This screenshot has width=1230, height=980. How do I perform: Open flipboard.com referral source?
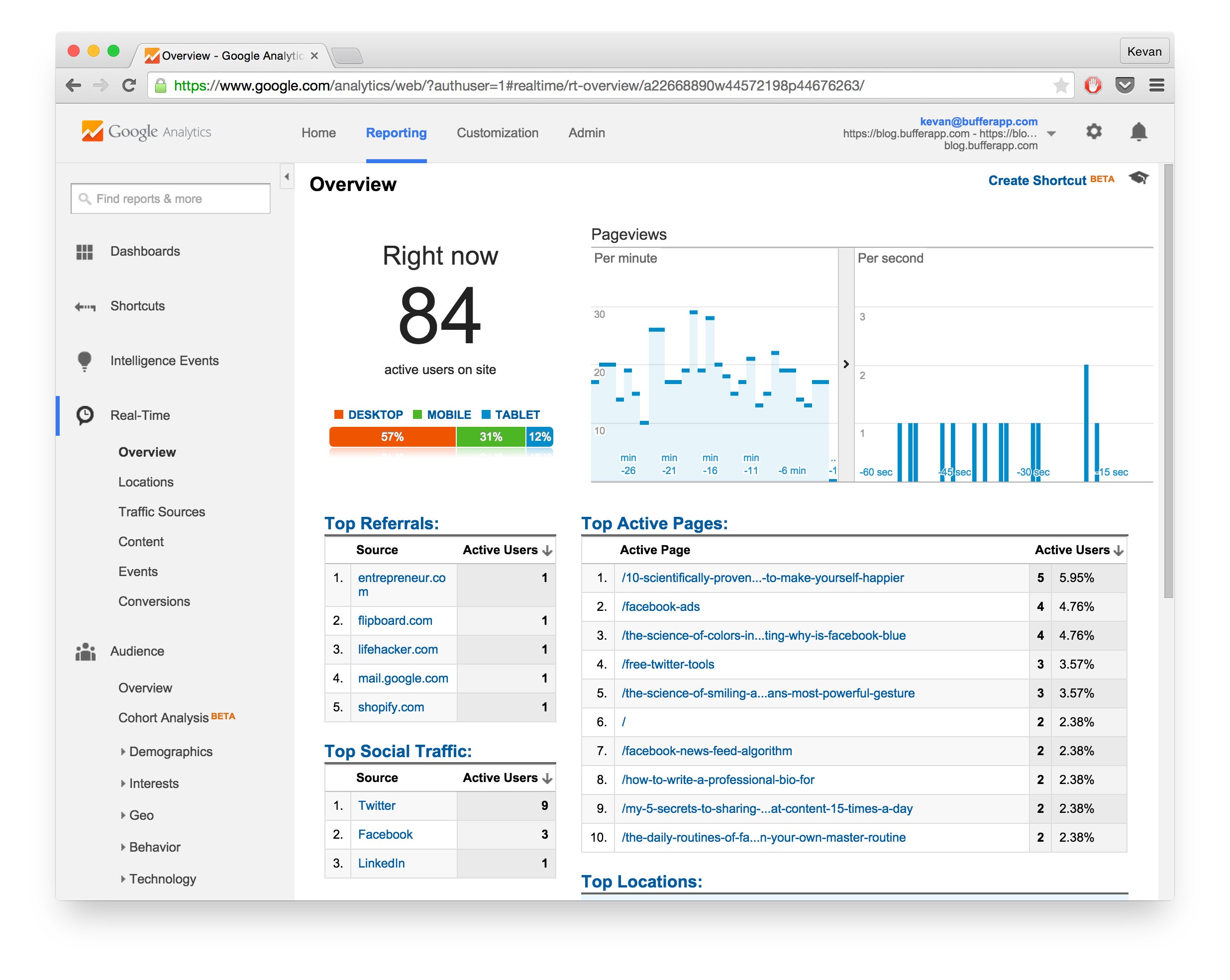[395, 621]
